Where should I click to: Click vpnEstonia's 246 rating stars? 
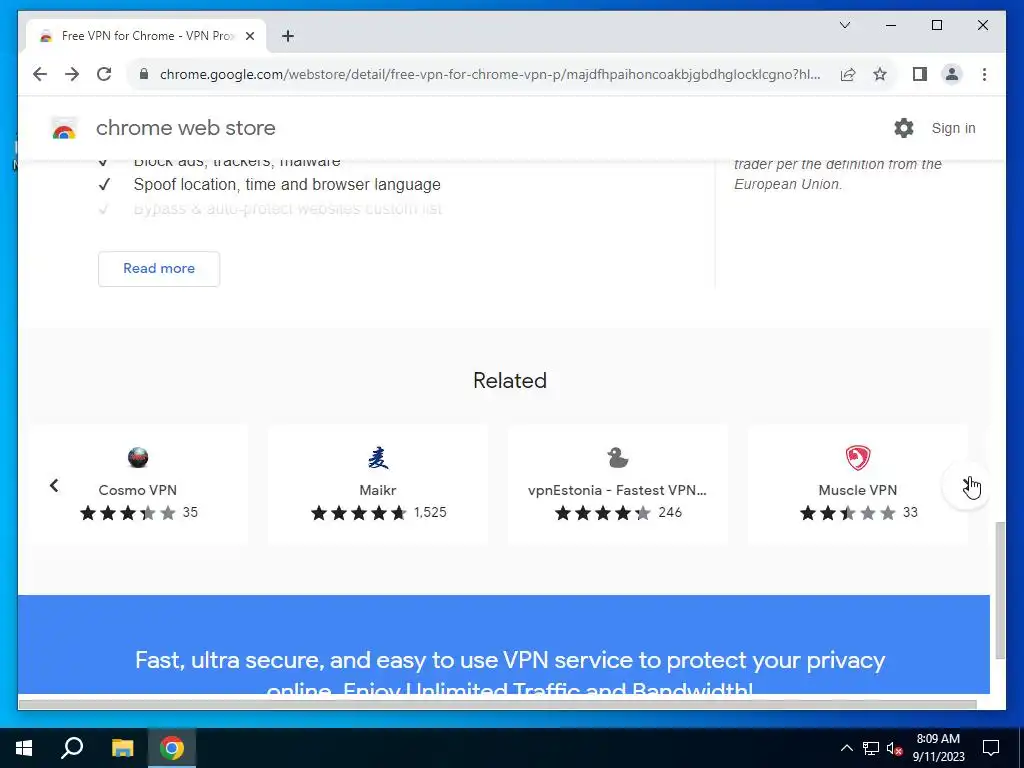point(603,513)
